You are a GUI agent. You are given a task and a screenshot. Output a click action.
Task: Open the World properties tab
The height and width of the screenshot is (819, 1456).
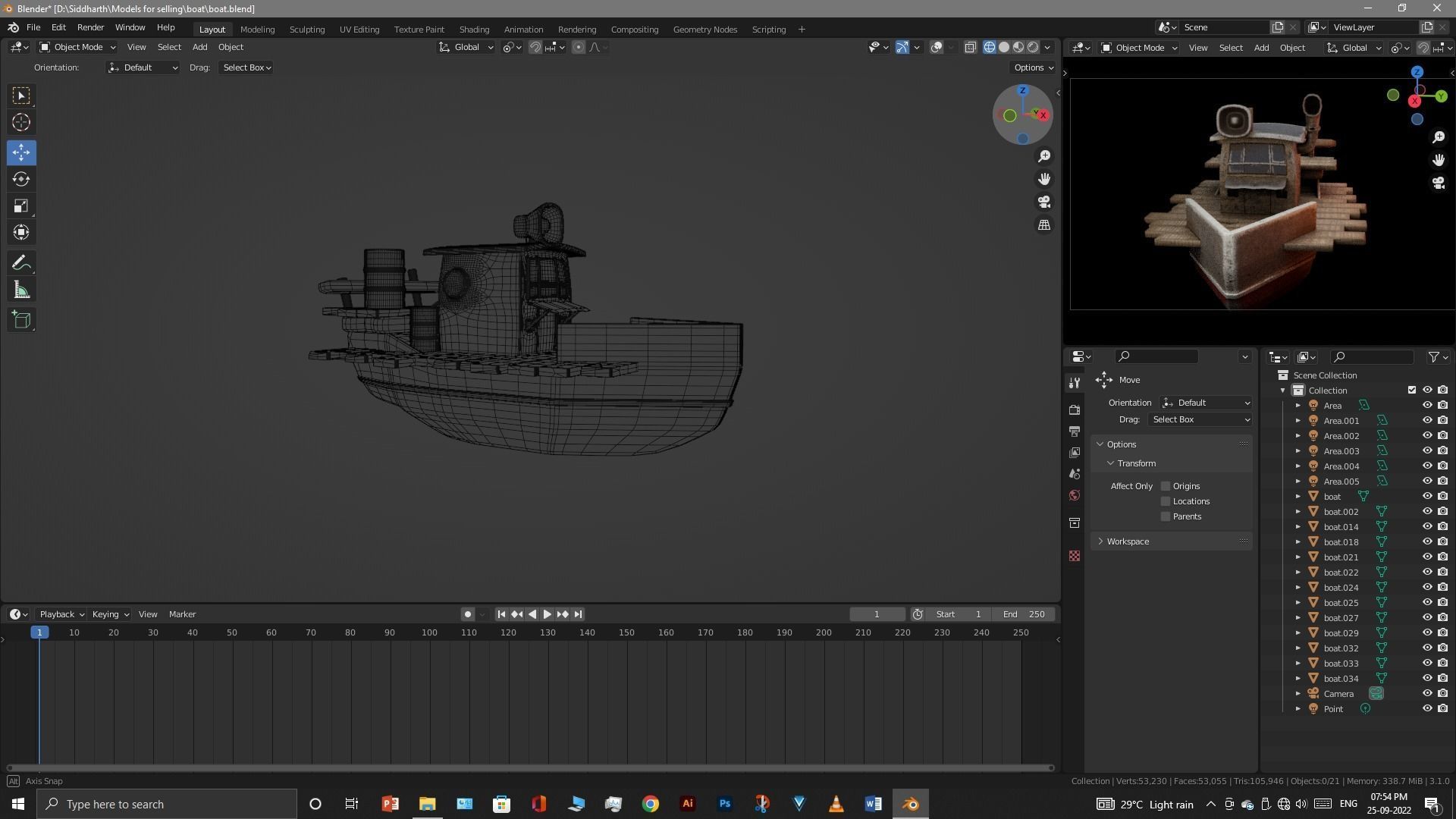pos(1074,495)
